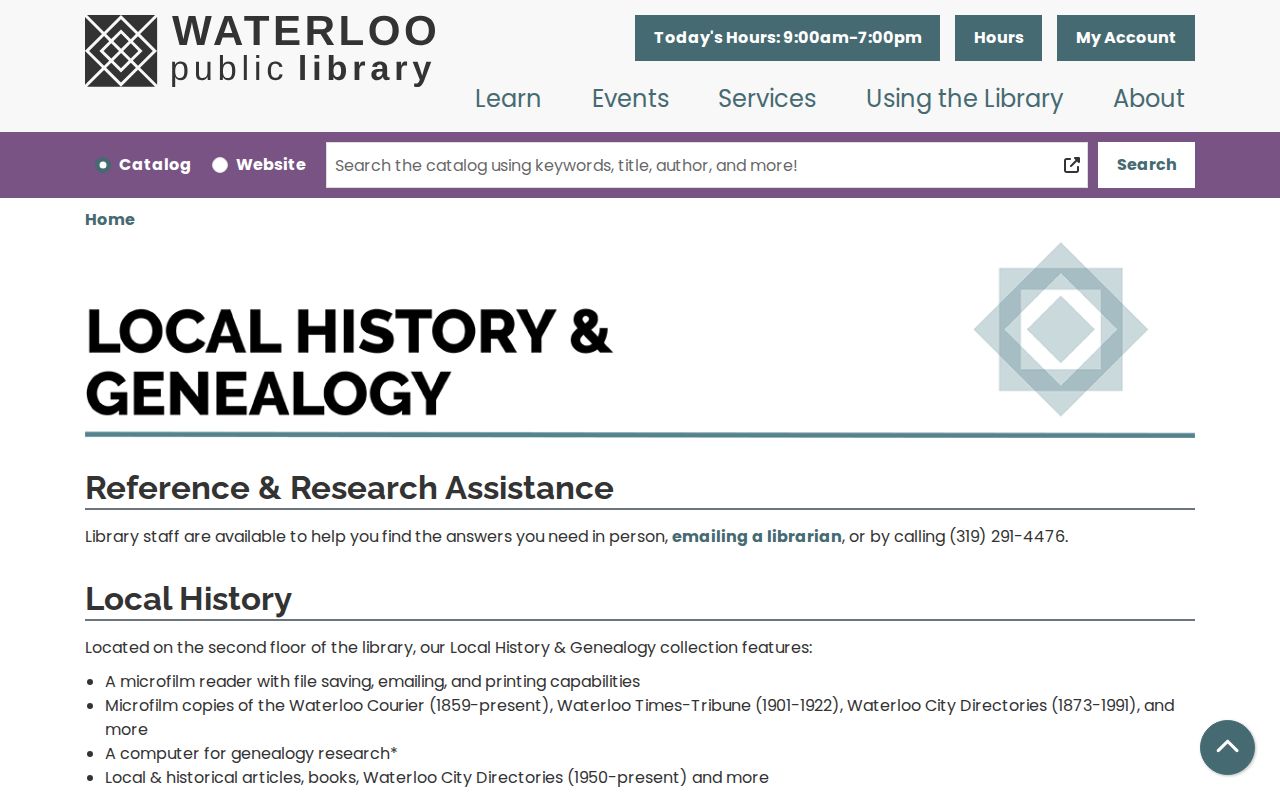Select the Catalog radio button
Image resolution: width=1280 pixels, height=800 pixels.
103,165
